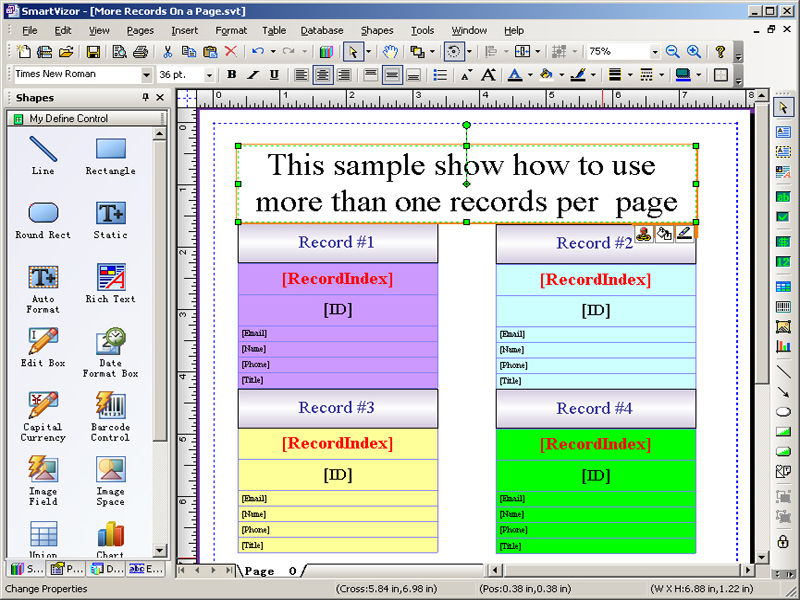
Task: Delete with the red X icon
Action: [x=231, y=52]
